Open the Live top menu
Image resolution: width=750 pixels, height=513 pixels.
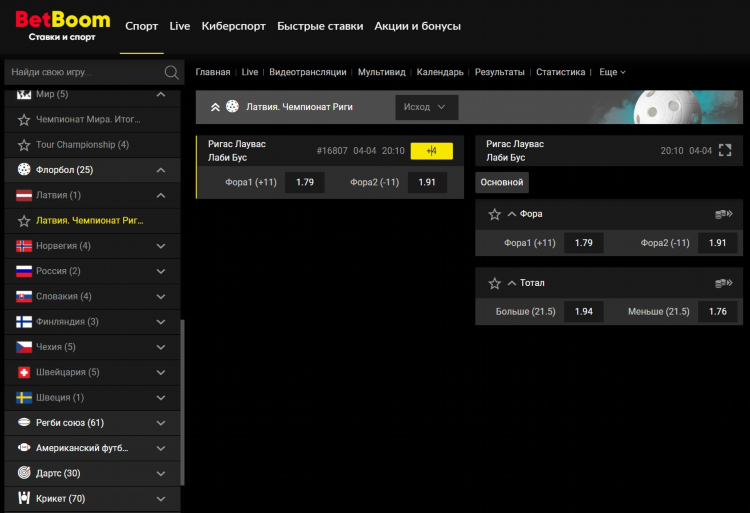[179, 26]
